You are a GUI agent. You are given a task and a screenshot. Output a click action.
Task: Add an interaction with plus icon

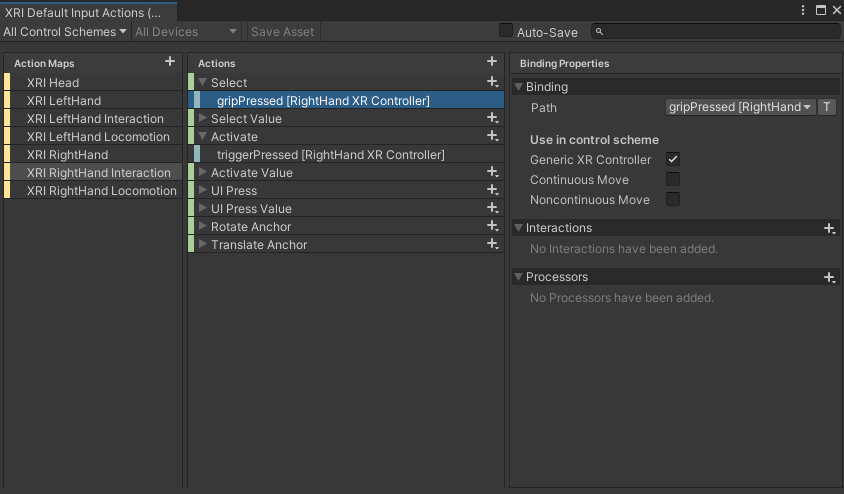pos(829,228)
